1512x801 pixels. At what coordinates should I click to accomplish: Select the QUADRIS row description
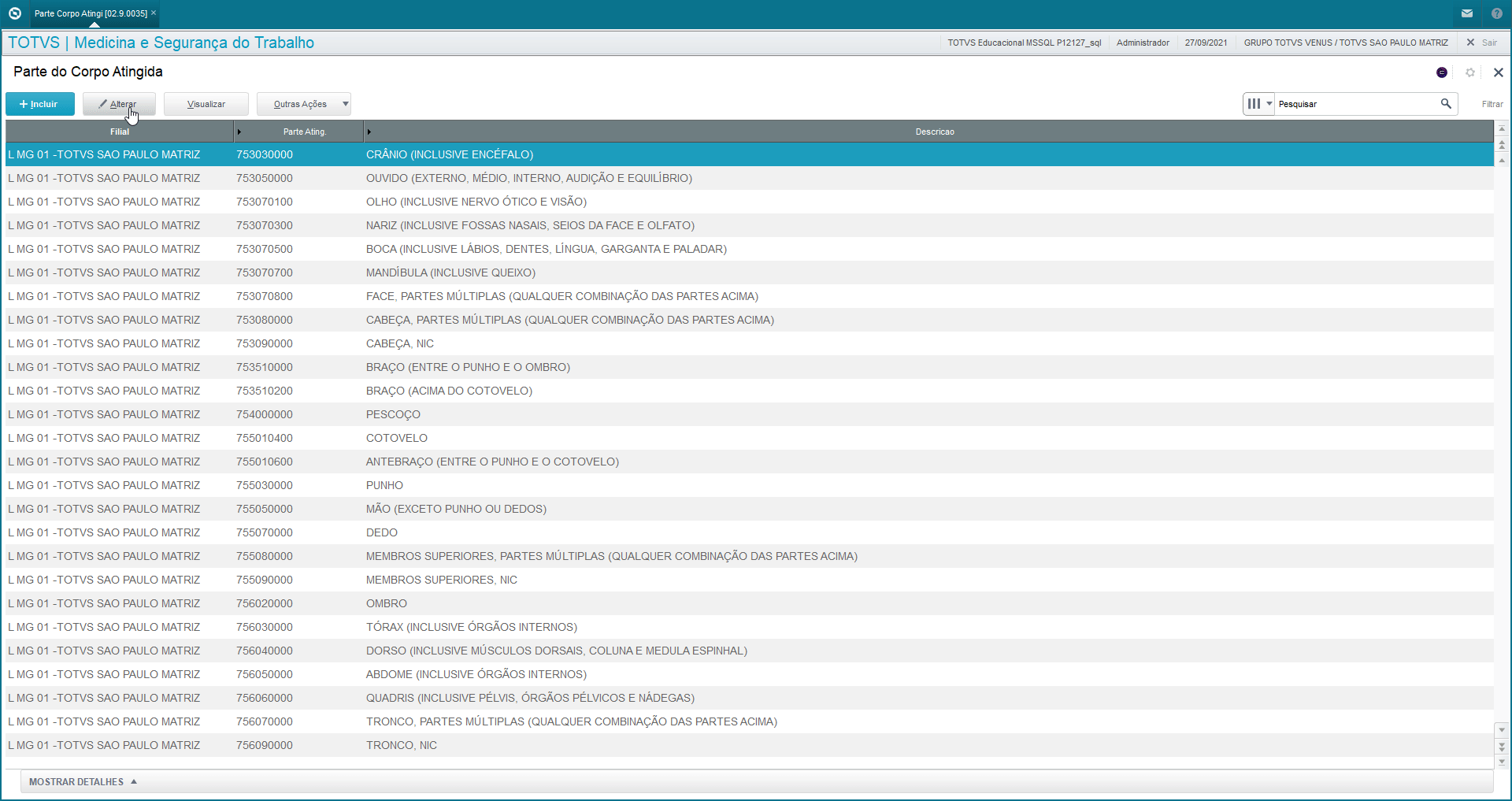[530, 698]
